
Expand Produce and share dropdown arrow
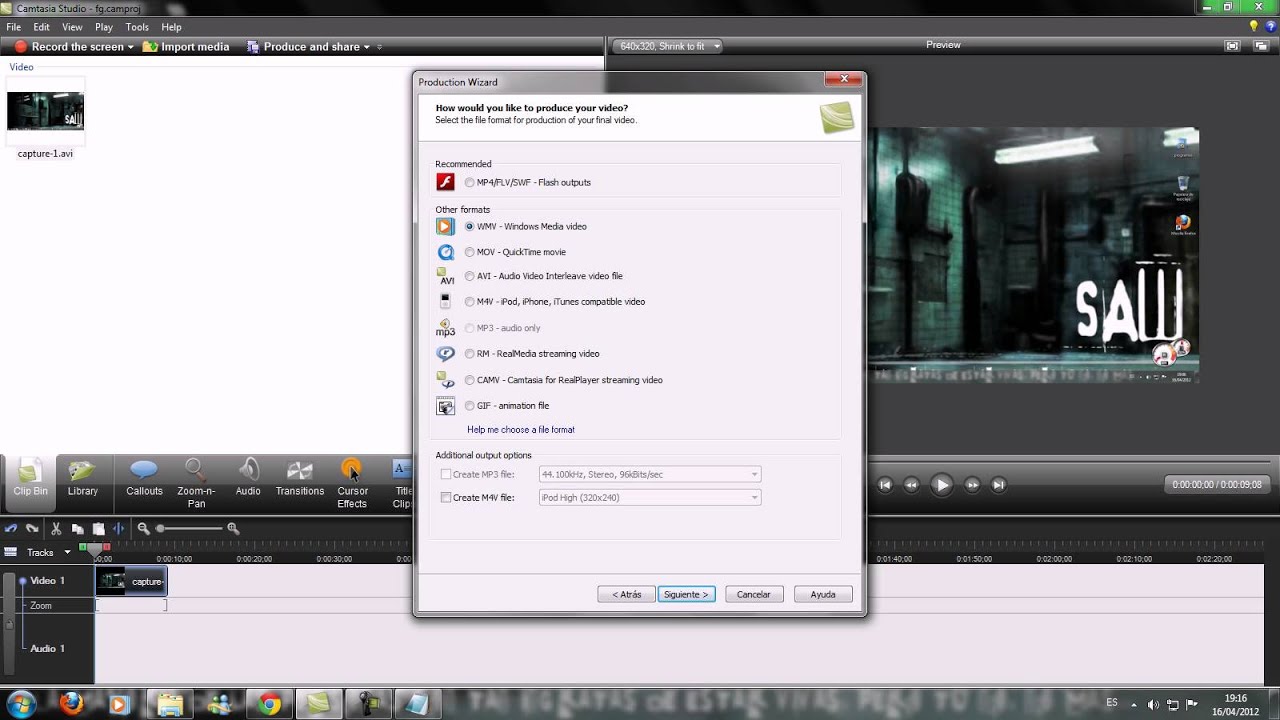click(x=366, y=47)
